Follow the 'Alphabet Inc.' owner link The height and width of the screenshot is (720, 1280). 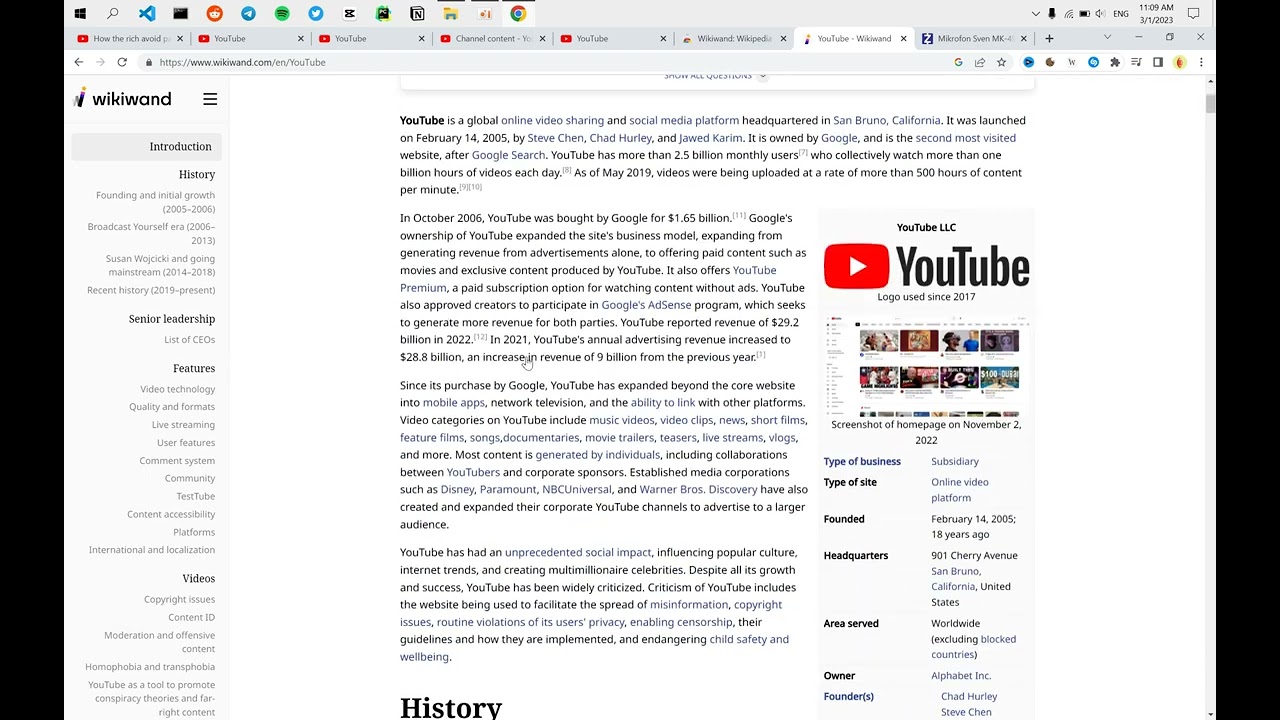961,676
